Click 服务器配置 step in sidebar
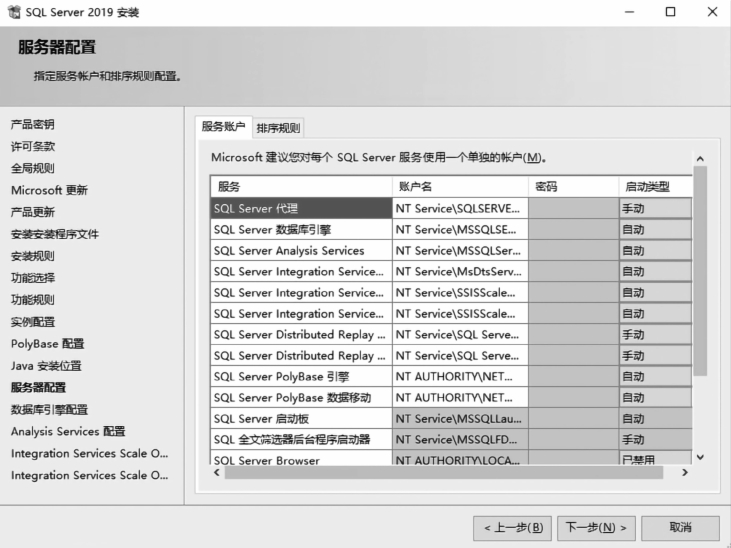This screenshot has height=548, width=731. [38, 388]
